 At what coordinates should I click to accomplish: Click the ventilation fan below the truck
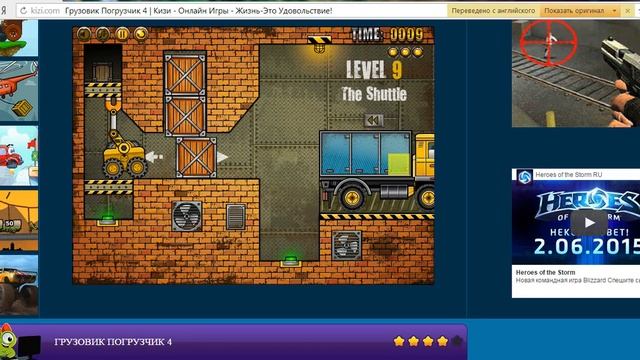pyautogui.click(x=347, y=245)
